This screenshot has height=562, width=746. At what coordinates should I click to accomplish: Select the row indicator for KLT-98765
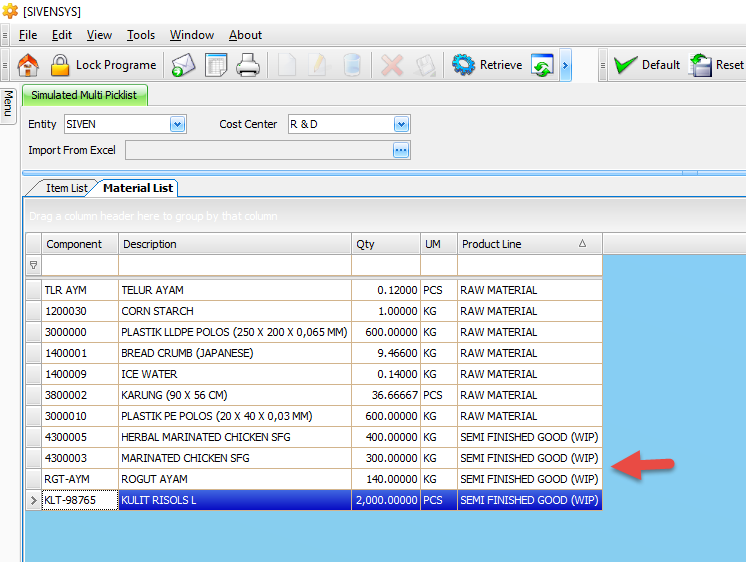coord(33,501)
